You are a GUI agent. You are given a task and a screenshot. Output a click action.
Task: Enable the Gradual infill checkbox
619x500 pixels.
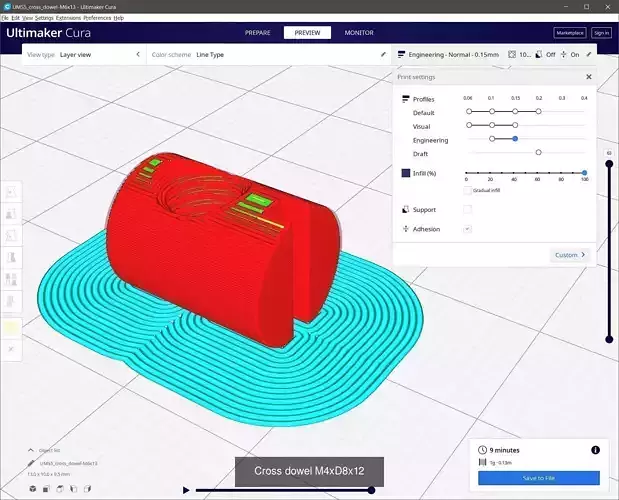(x=467, y=191)
